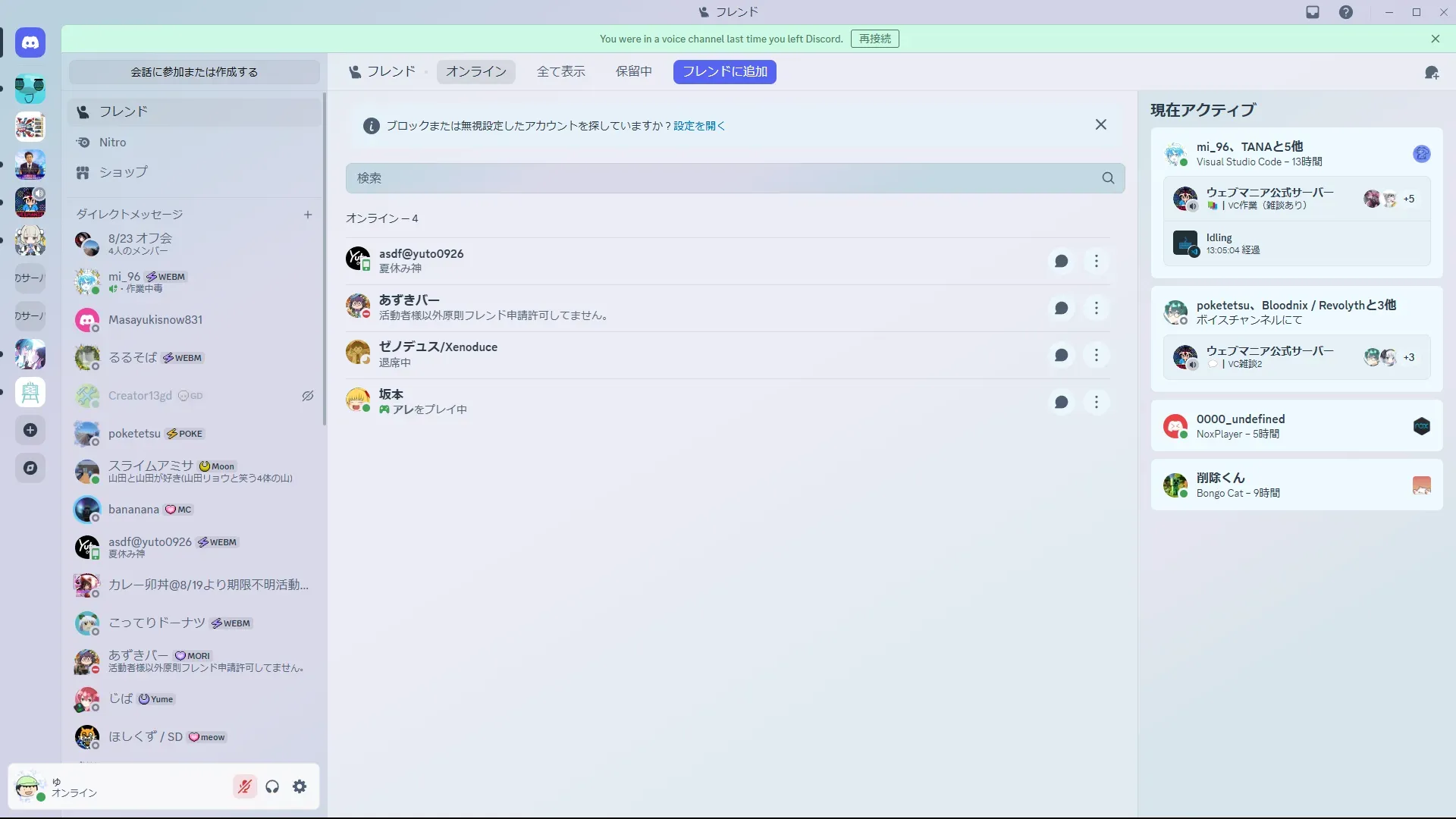
Task: Message asdf@yuto0926 via chat bubble icon
Action: (1061, 262)
